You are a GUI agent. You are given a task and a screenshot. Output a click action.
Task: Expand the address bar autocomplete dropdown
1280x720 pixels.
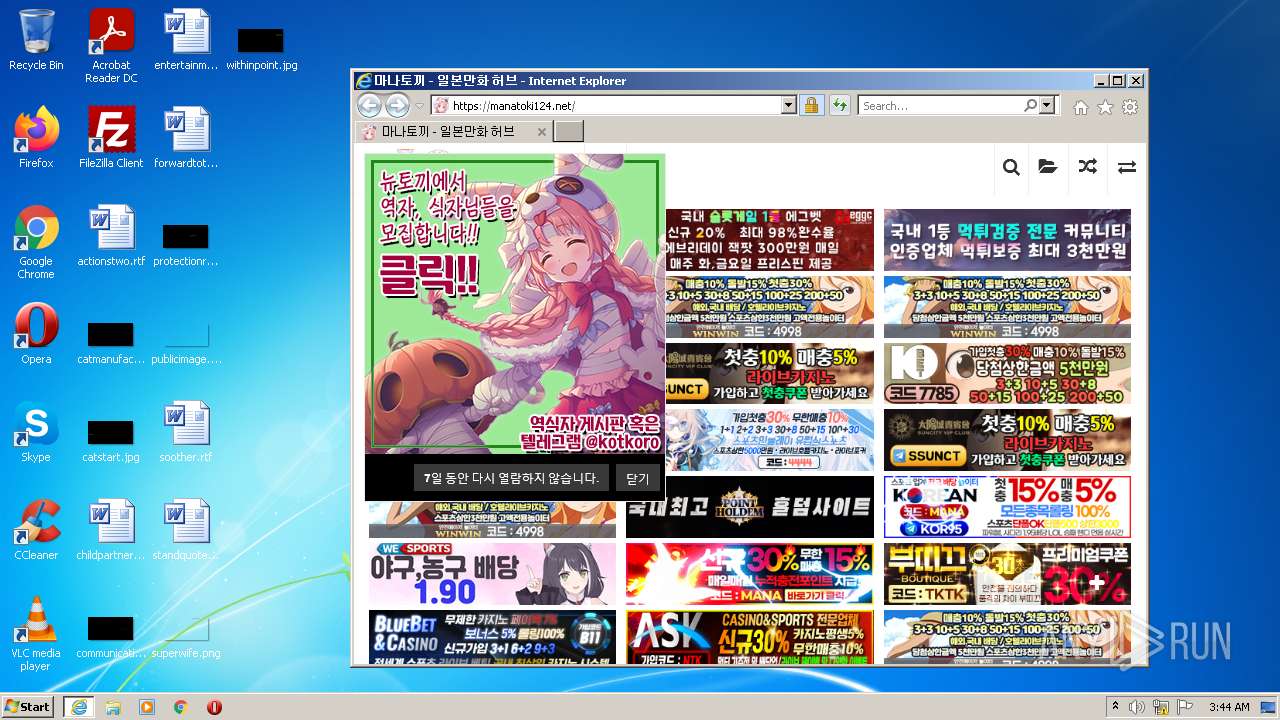pos(788,105)
